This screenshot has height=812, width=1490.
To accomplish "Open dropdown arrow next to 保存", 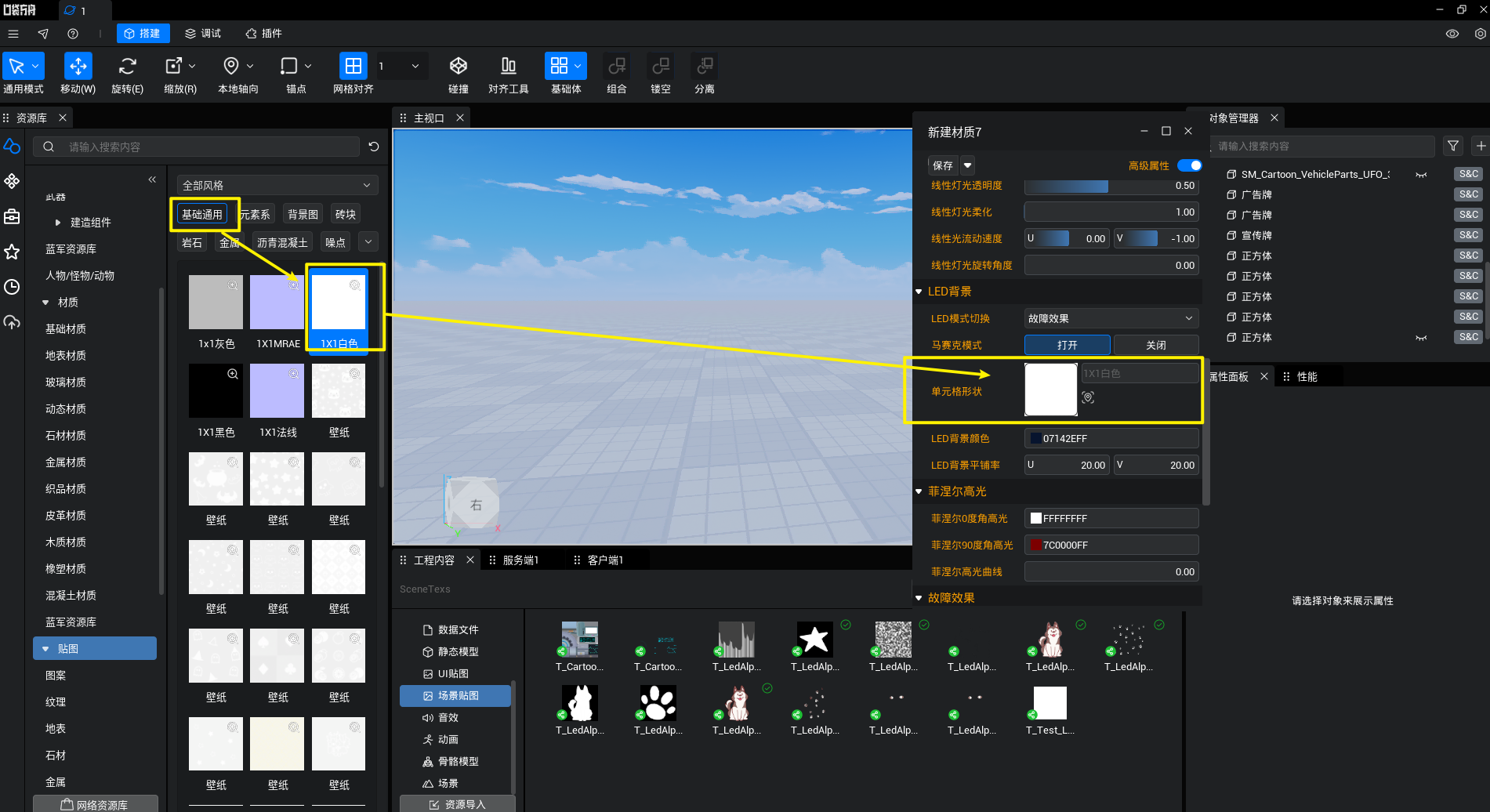I will pyautogui.click(x=968, y=165).
